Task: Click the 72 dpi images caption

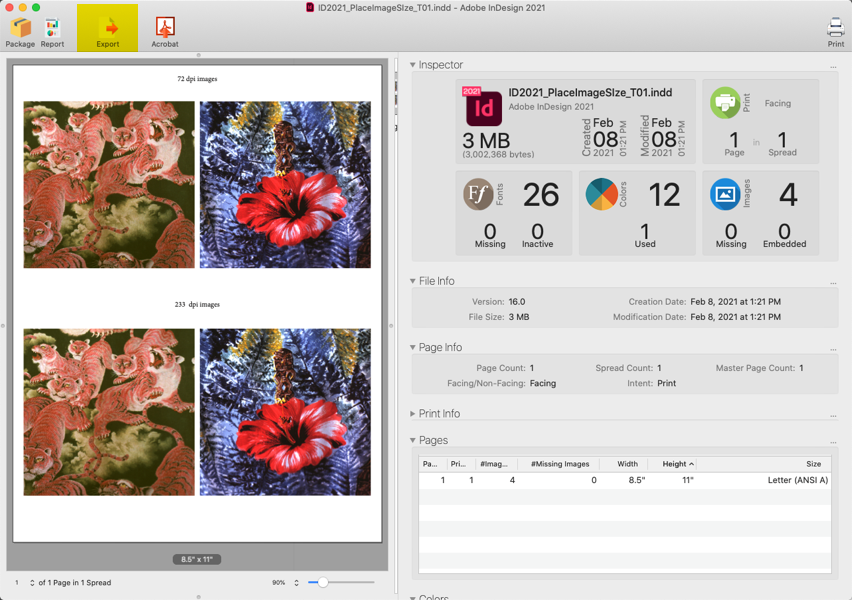Action: point(197,79)
